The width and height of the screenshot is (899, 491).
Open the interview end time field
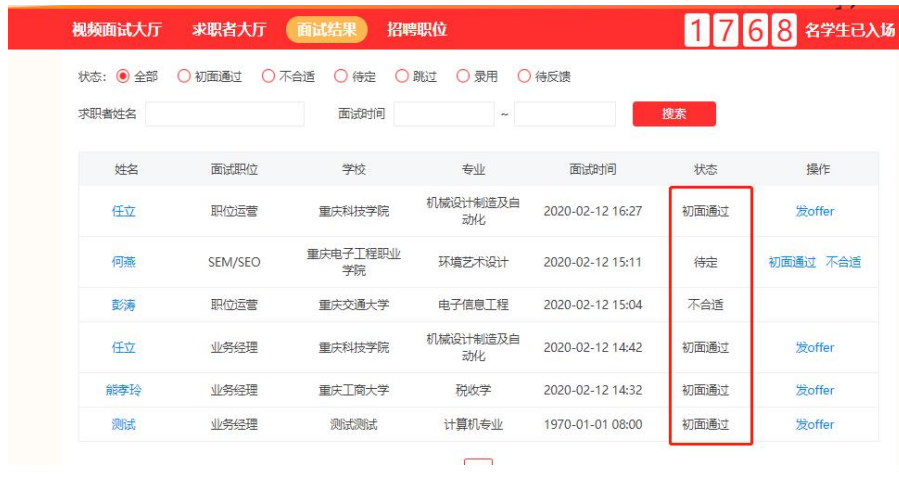tap(564, 114)
